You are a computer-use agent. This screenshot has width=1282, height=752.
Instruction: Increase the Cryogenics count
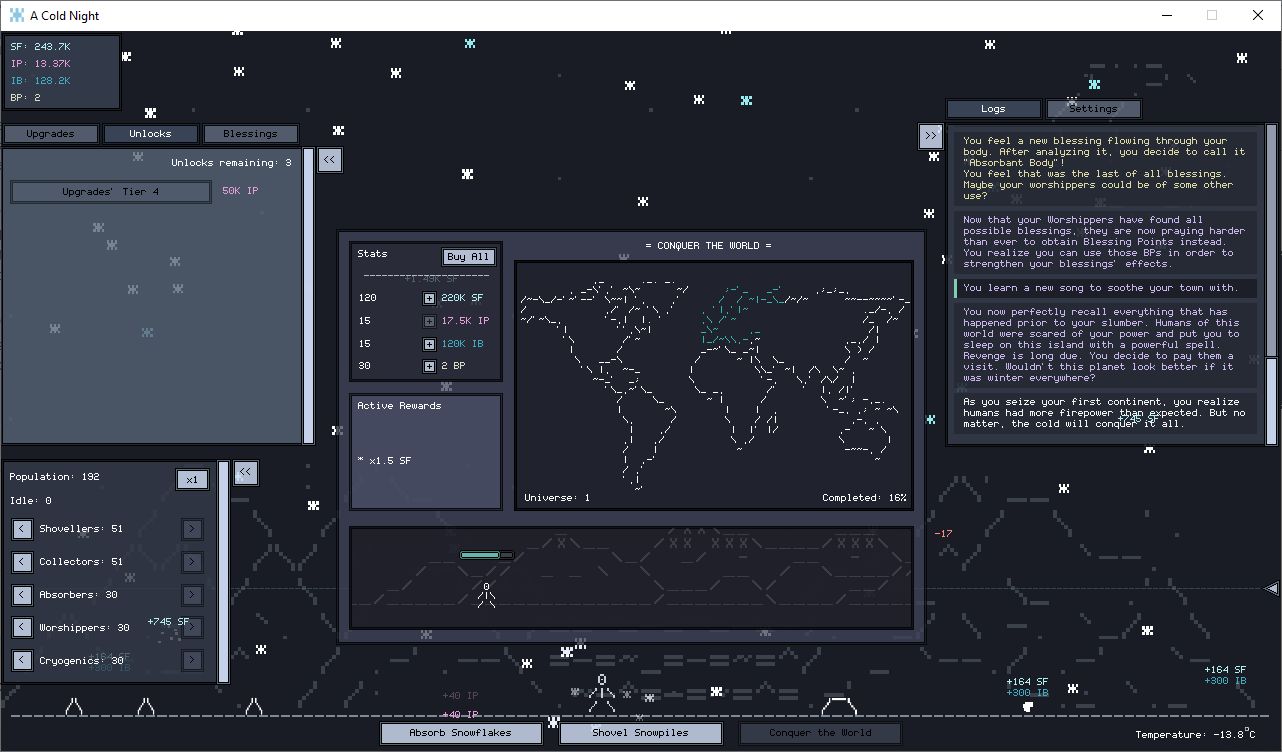tap(192, 661)
